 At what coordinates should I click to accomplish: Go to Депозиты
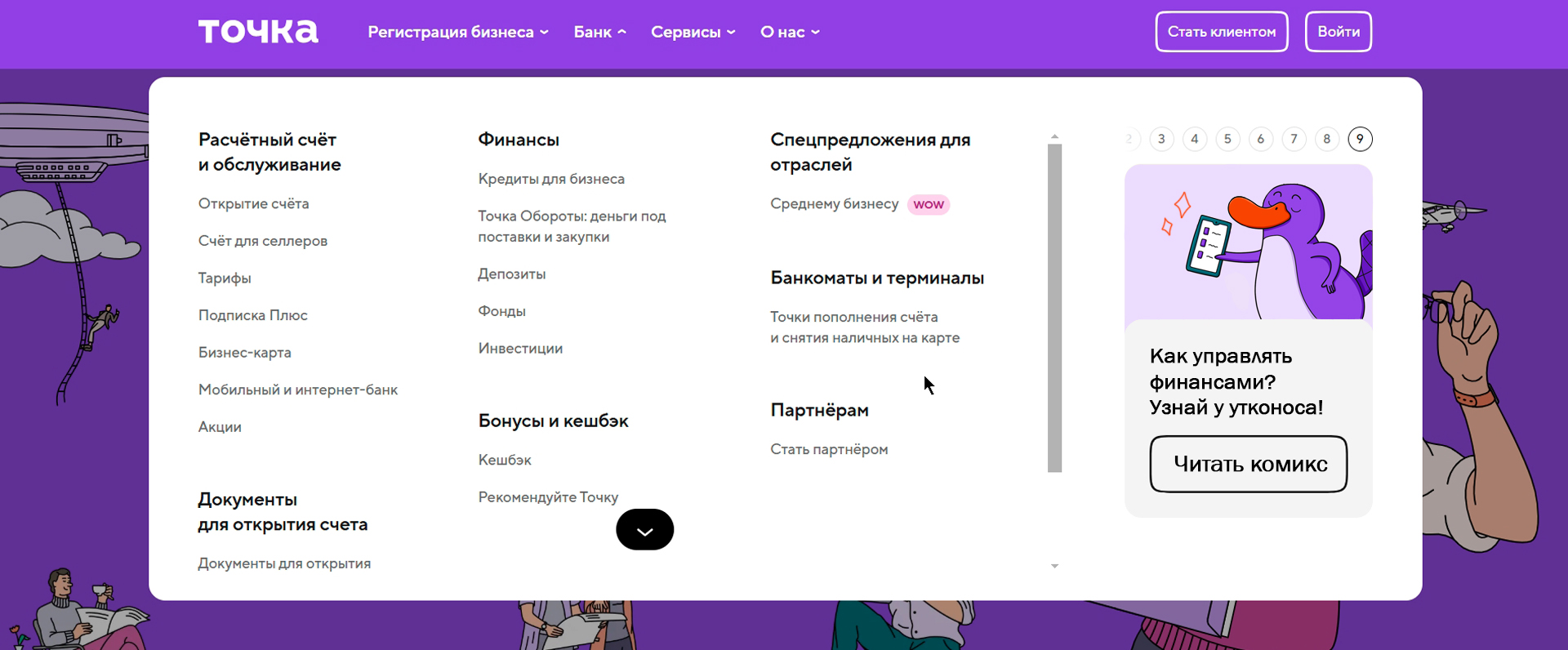tap(511, 274)
